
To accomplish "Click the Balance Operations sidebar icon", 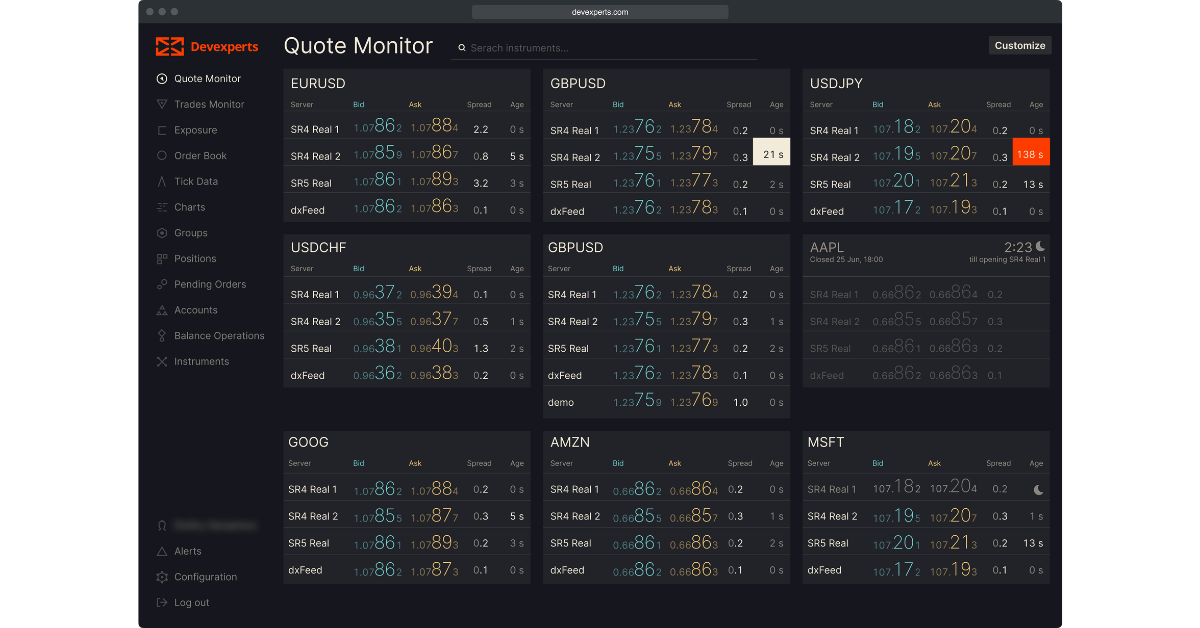I will [162, 336].
